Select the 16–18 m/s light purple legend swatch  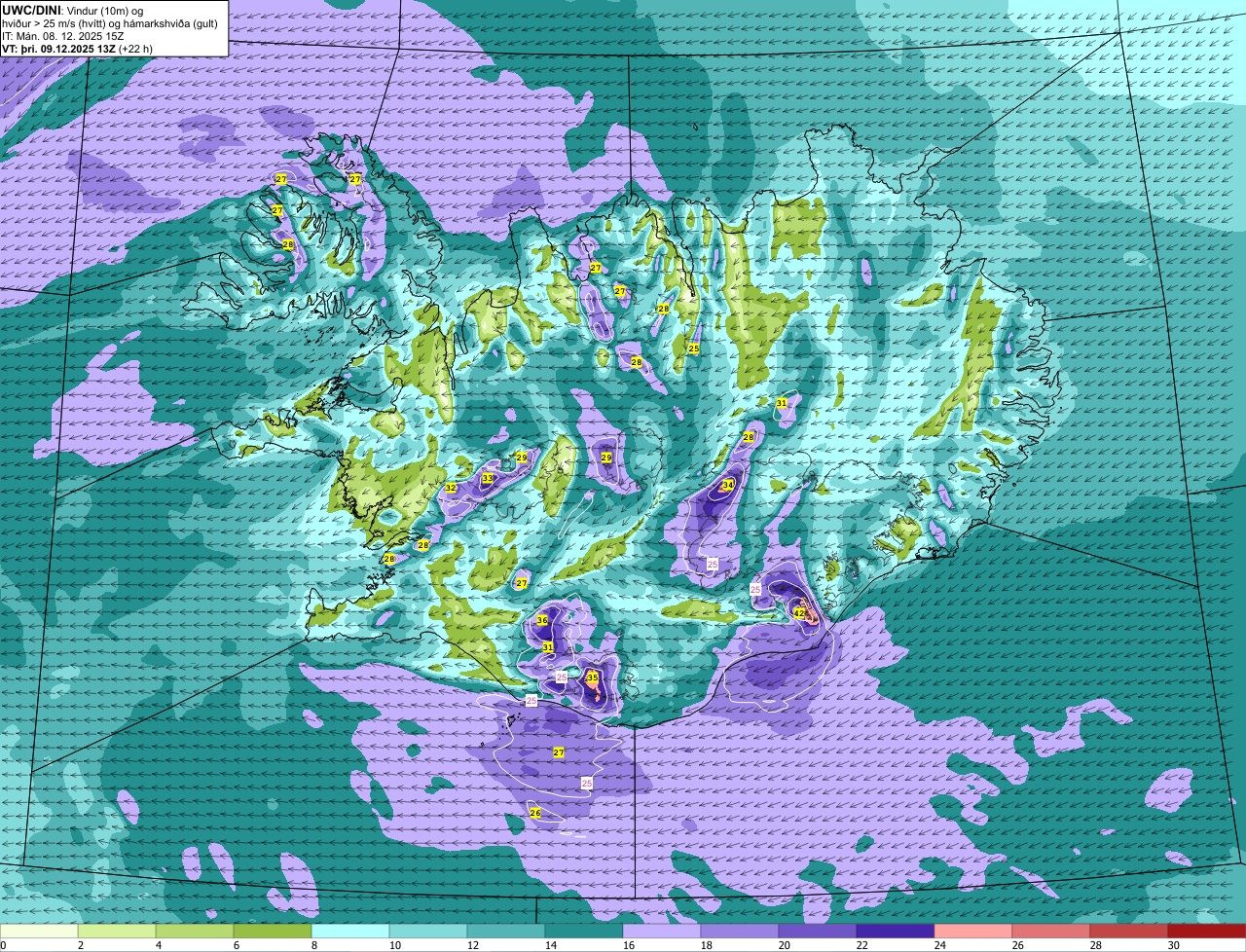coord(662,932)
